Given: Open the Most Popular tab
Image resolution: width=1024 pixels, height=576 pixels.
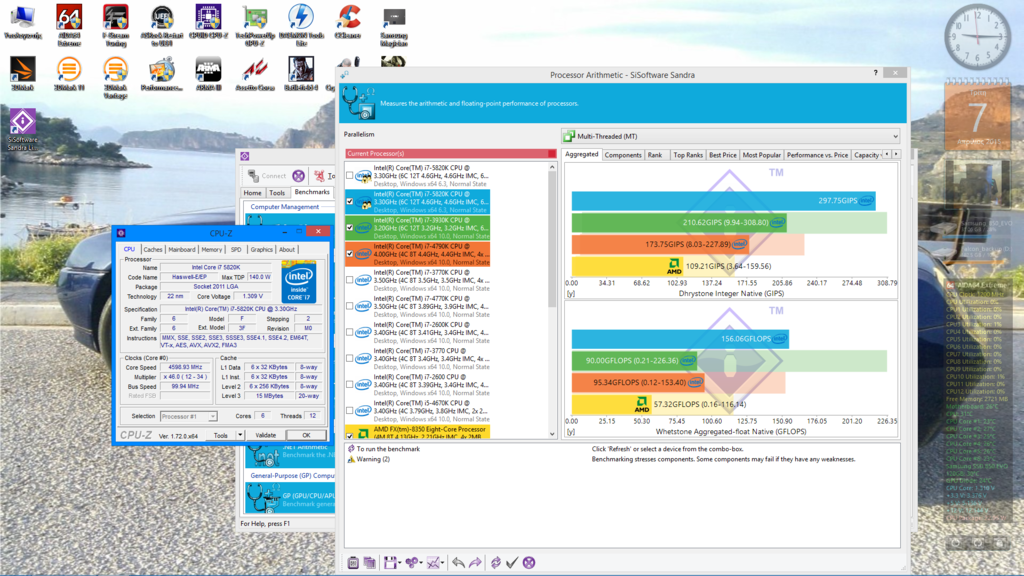Looking at the screenshot, I should 761,155.
